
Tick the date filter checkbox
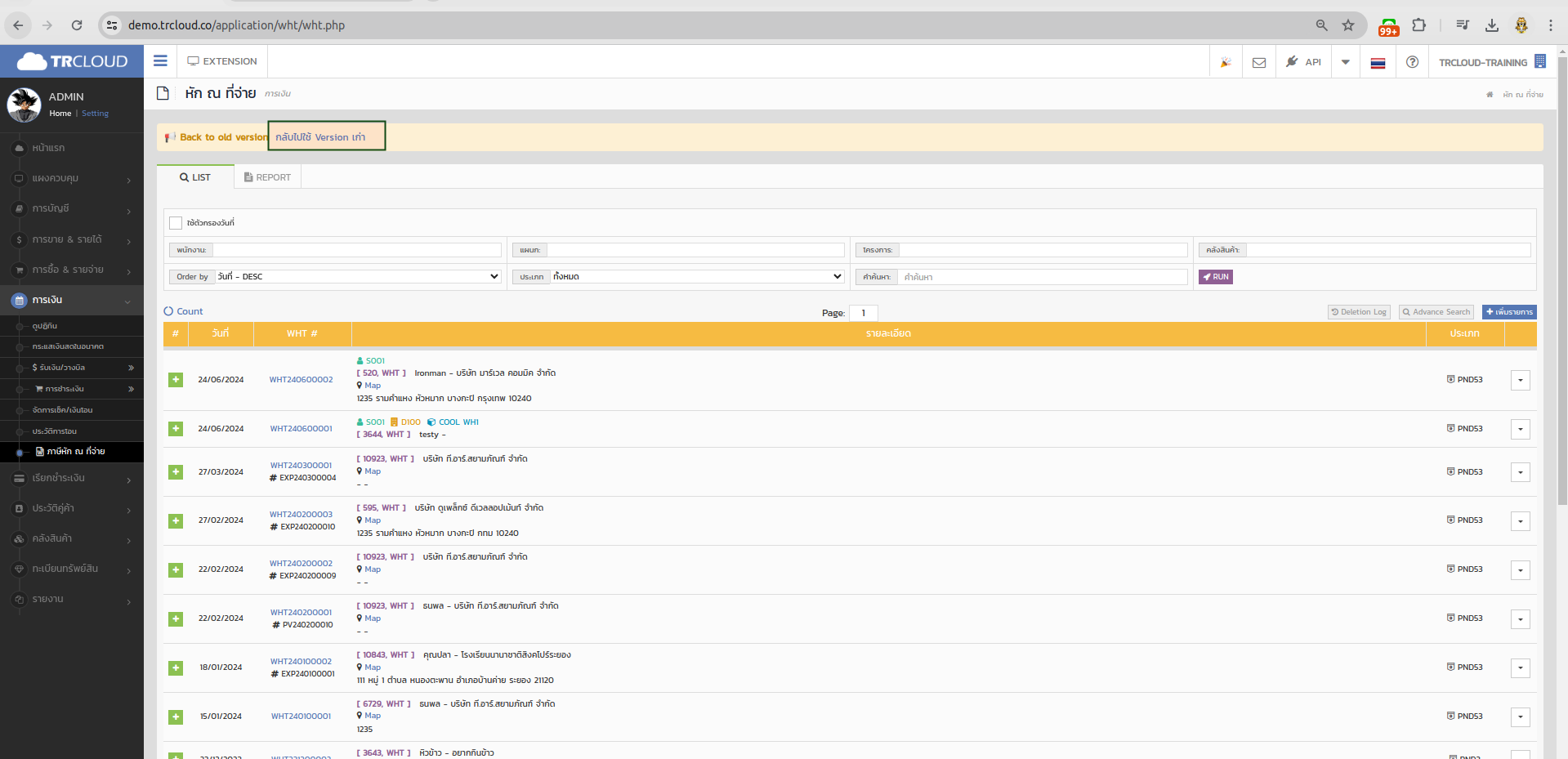click(x=176, y=223)
